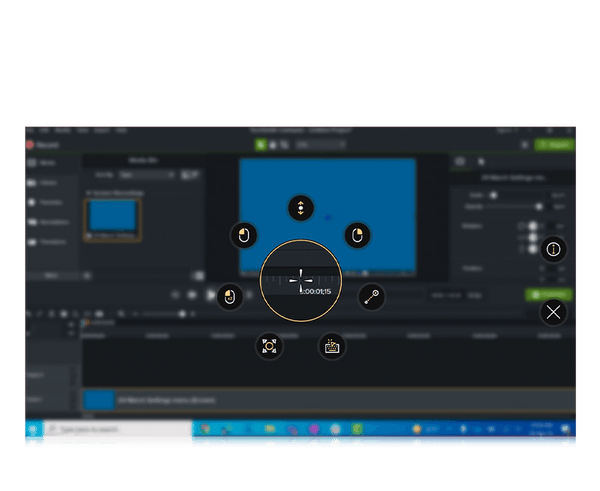Image resolution: width=600 pixels, height=491 pixels.
Task: Click the screen capture frame icon
Action: tap(270, 346)
